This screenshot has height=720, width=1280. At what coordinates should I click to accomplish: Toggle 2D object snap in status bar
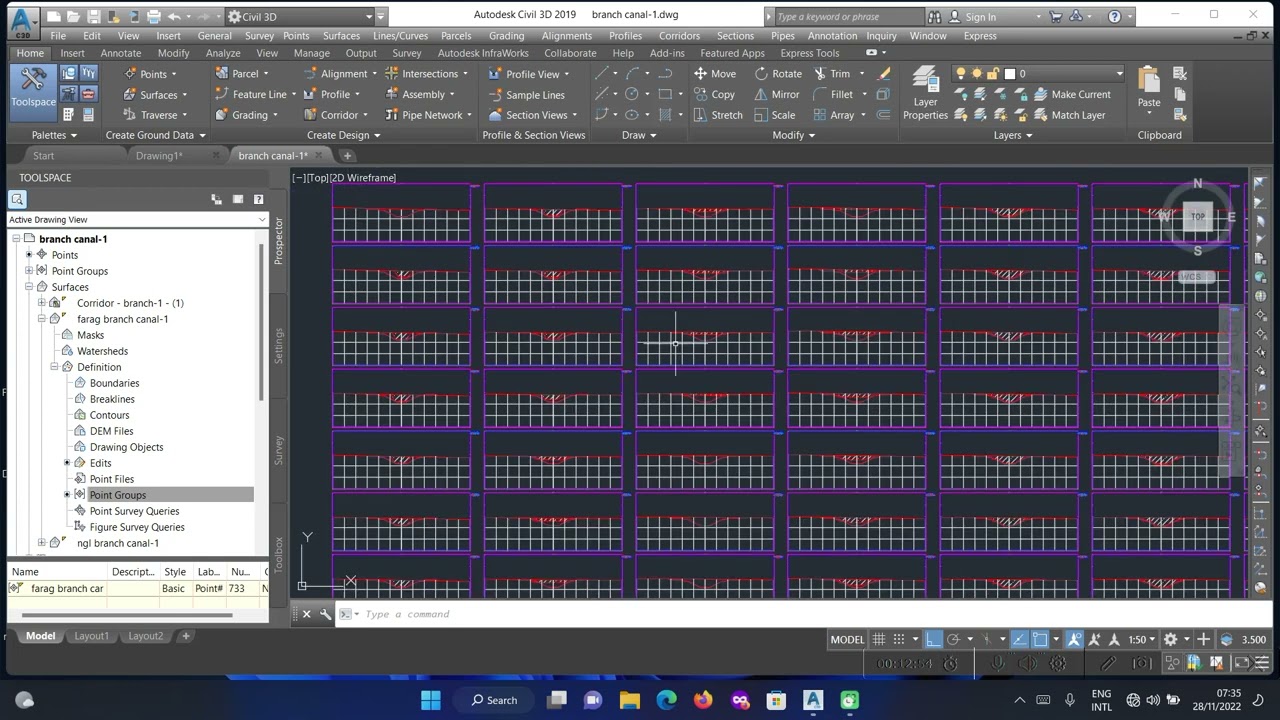click(x=1040, y=640)
